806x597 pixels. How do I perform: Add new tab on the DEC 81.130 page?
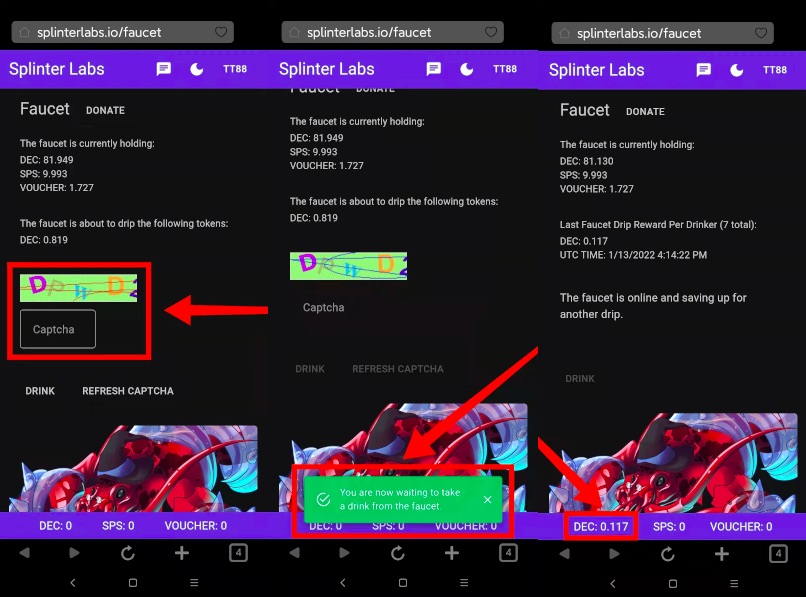click(721, 554)
